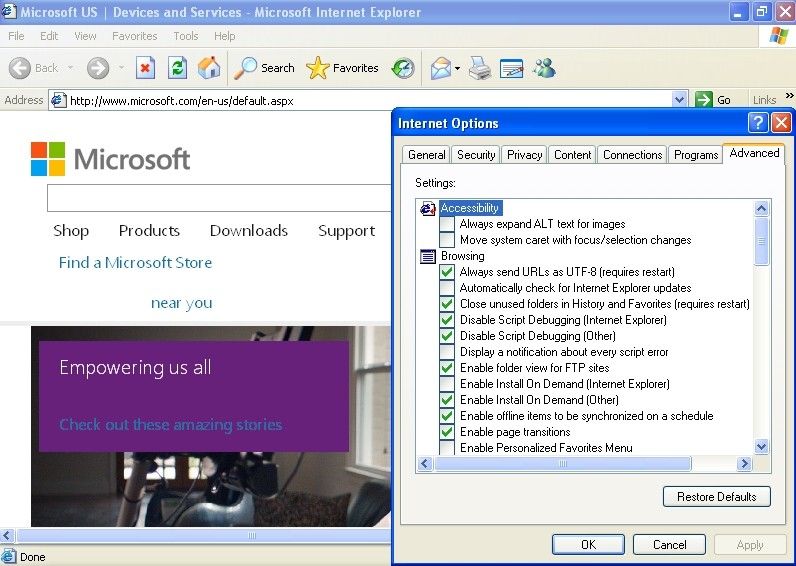The width and height of the screenshot is (796, 566).
Task: Go to the Home page icon
Action: click(x=209, y=68)
